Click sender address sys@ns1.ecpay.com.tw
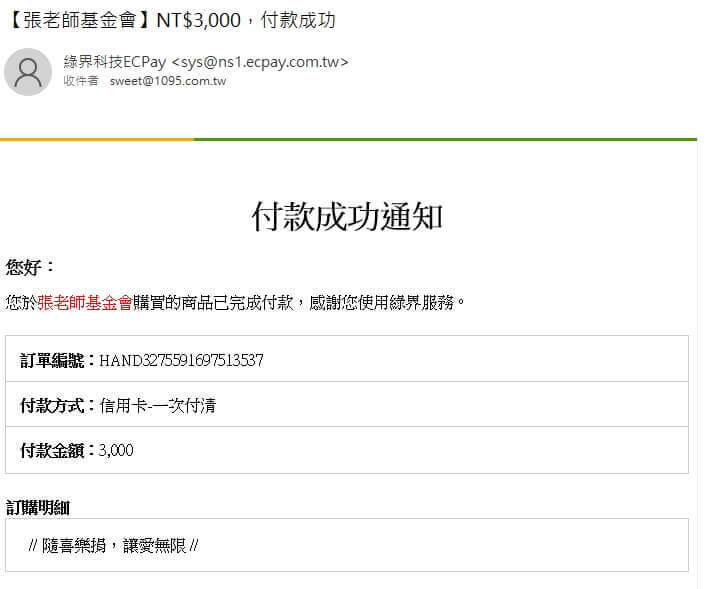This screenshot has height=589, width=707. (x=260, y=62)
